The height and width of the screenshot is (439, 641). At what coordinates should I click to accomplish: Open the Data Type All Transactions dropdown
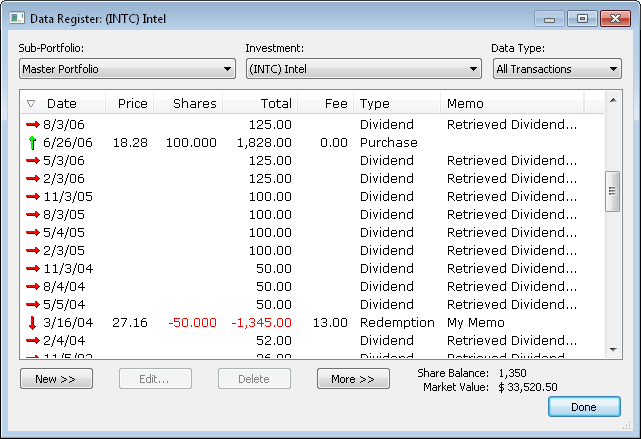point(557,69)
